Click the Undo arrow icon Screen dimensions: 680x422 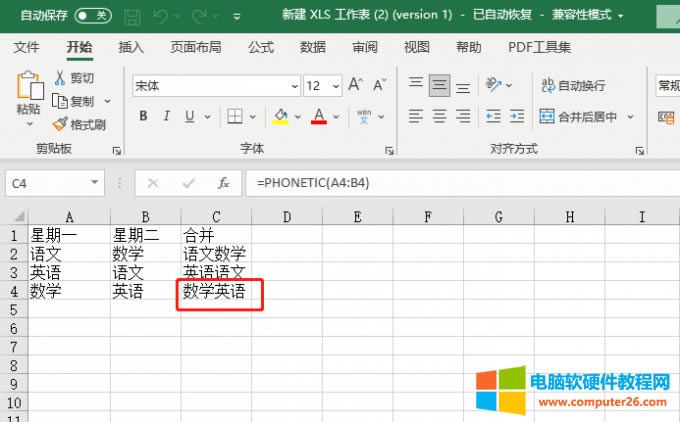click(161, 17)
